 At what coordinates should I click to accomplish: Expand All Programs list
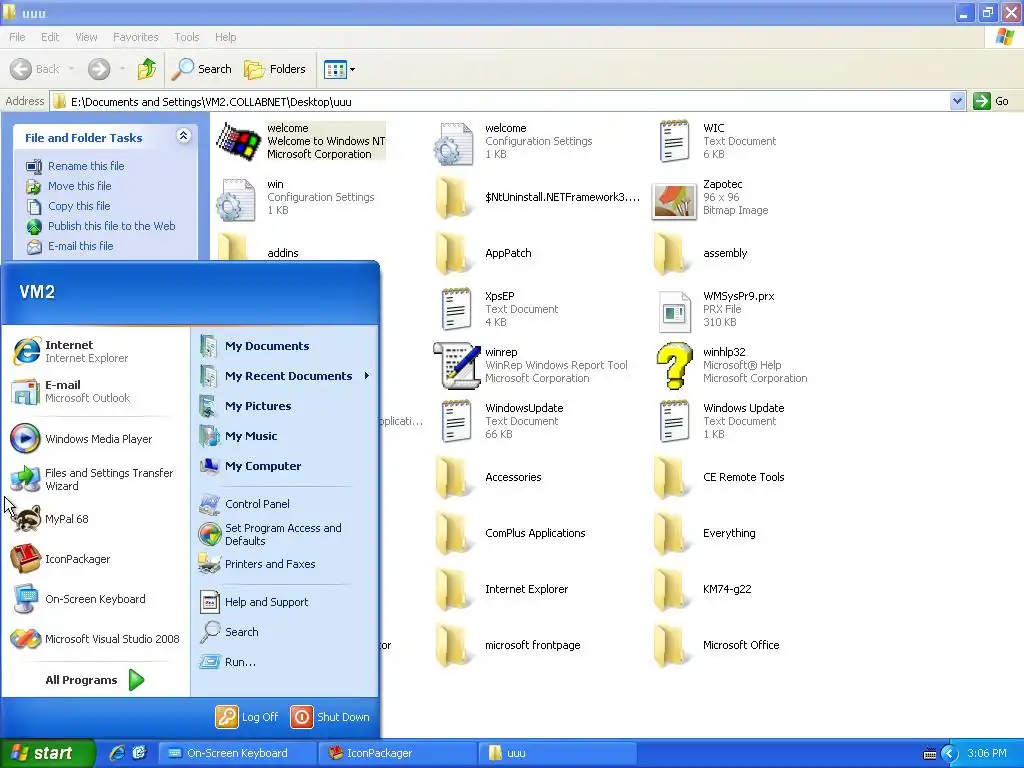point(94,680)
